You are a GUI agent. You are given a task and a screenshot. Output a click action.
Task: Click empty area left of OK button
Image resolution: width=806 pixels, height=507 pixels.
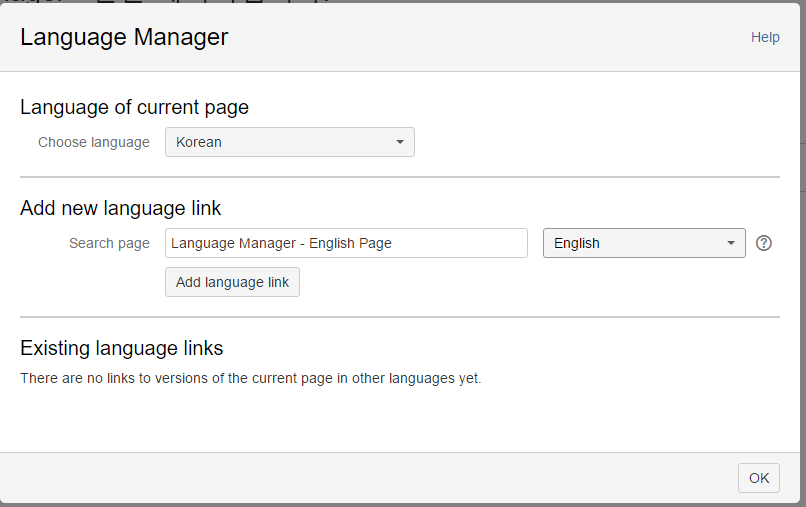(400, 478)
